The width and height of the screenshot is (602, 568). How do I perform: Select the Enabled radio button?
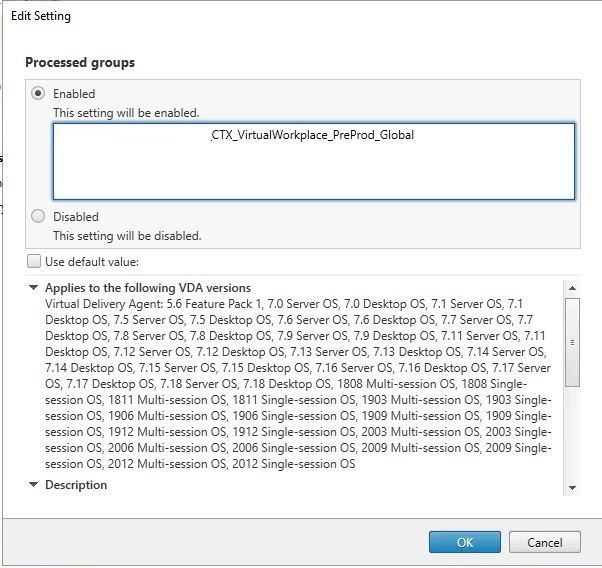coord(39,93)
